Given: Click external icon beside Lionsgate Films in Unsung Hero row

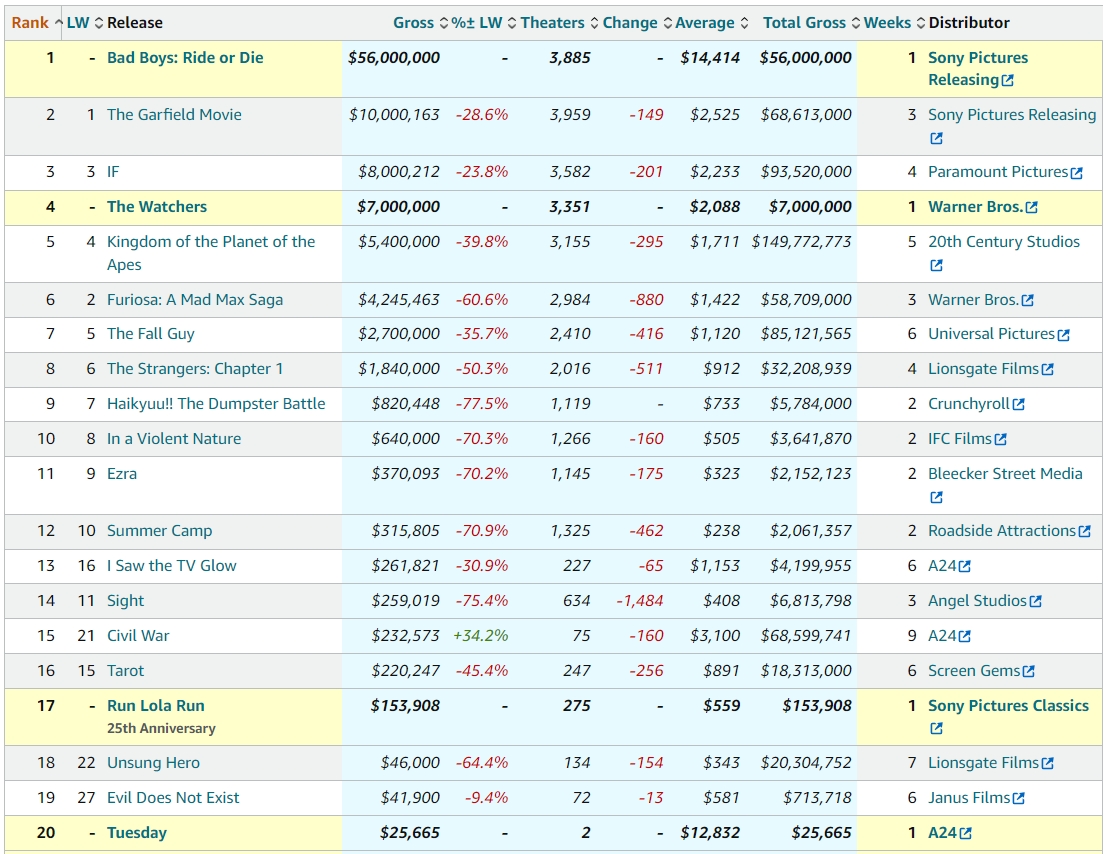Looking at the screenshot, I should tap(1048, 764).
